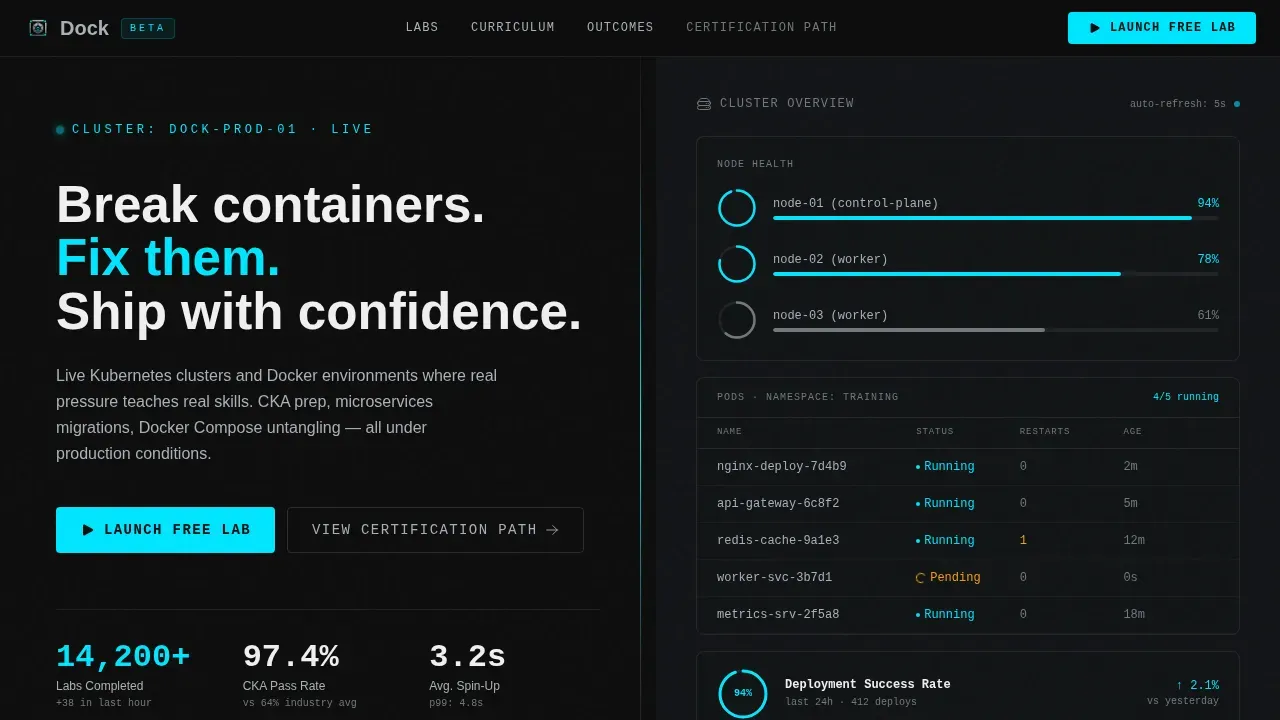The height and width of the screenshot is (720, 1280).
Task: Click node-02 worker progress bar
Action: pyautogui.click(x=996, y=274)
